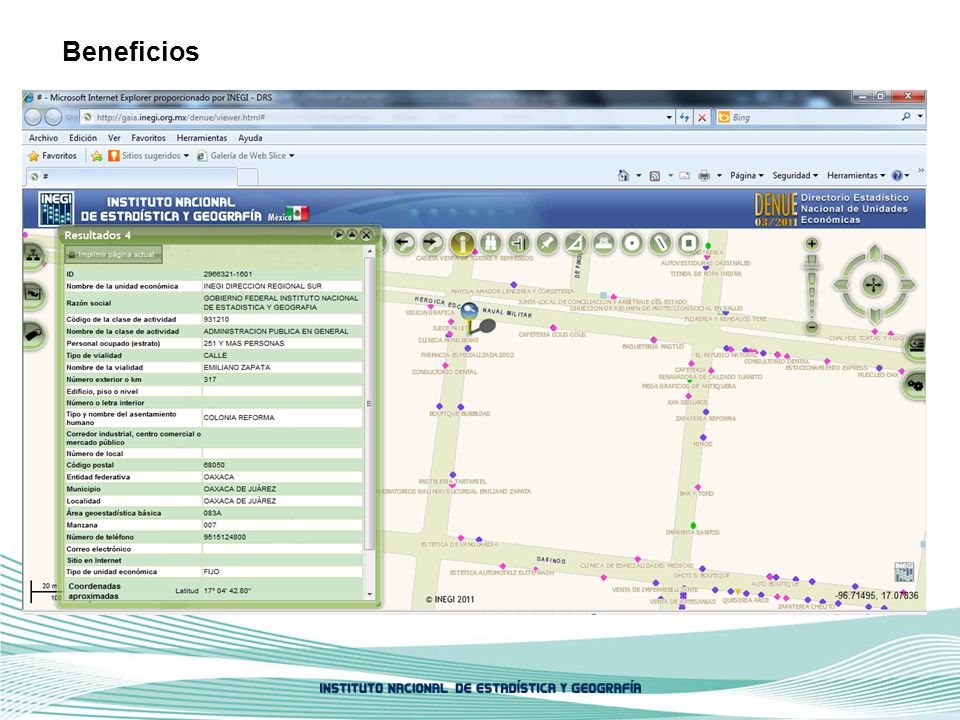Click the browser printer icon
Screen dimensions: 960x720
[704, 176]
